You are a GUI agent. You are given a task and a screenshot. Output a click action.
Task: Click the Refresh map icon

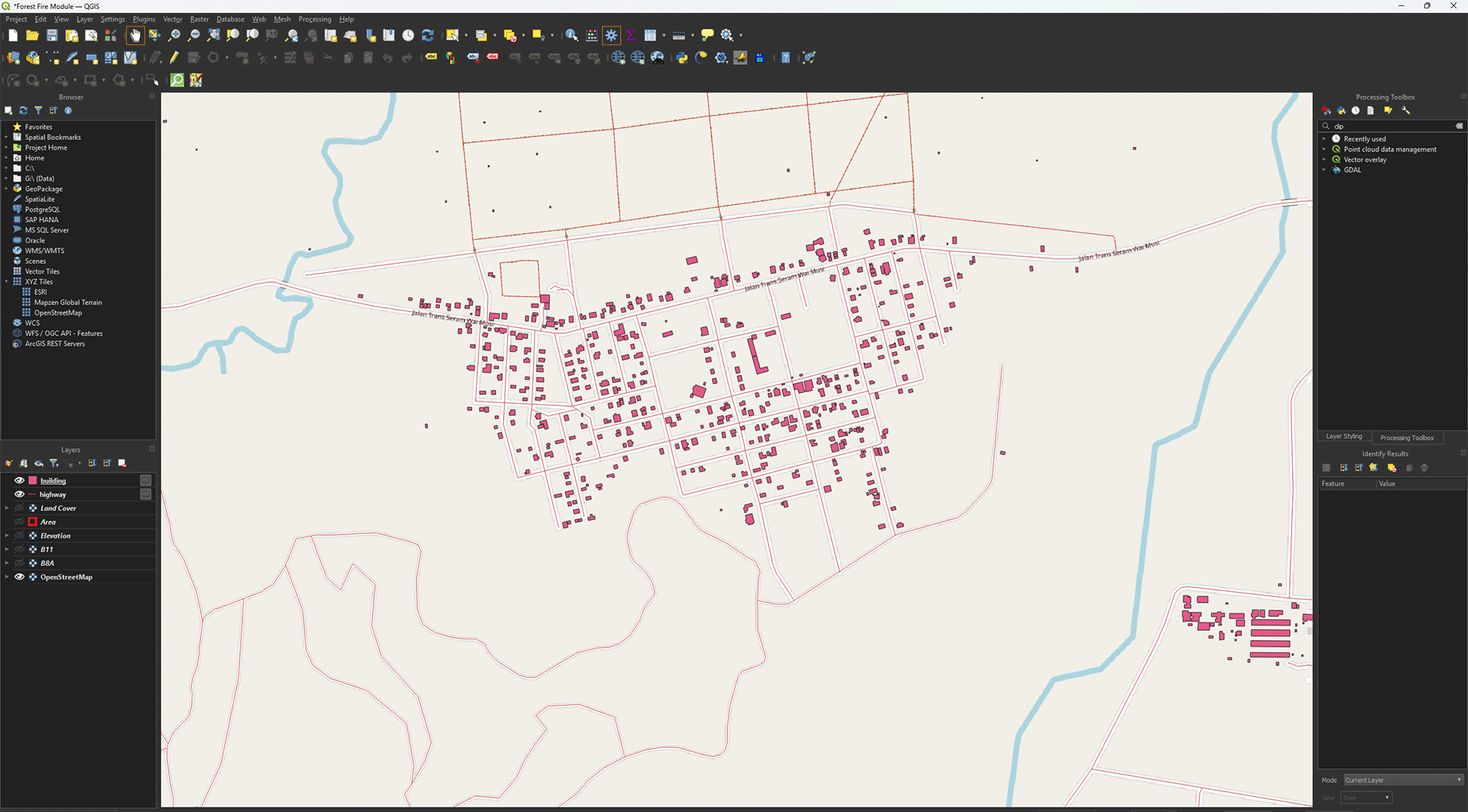(x=427, y=35)
